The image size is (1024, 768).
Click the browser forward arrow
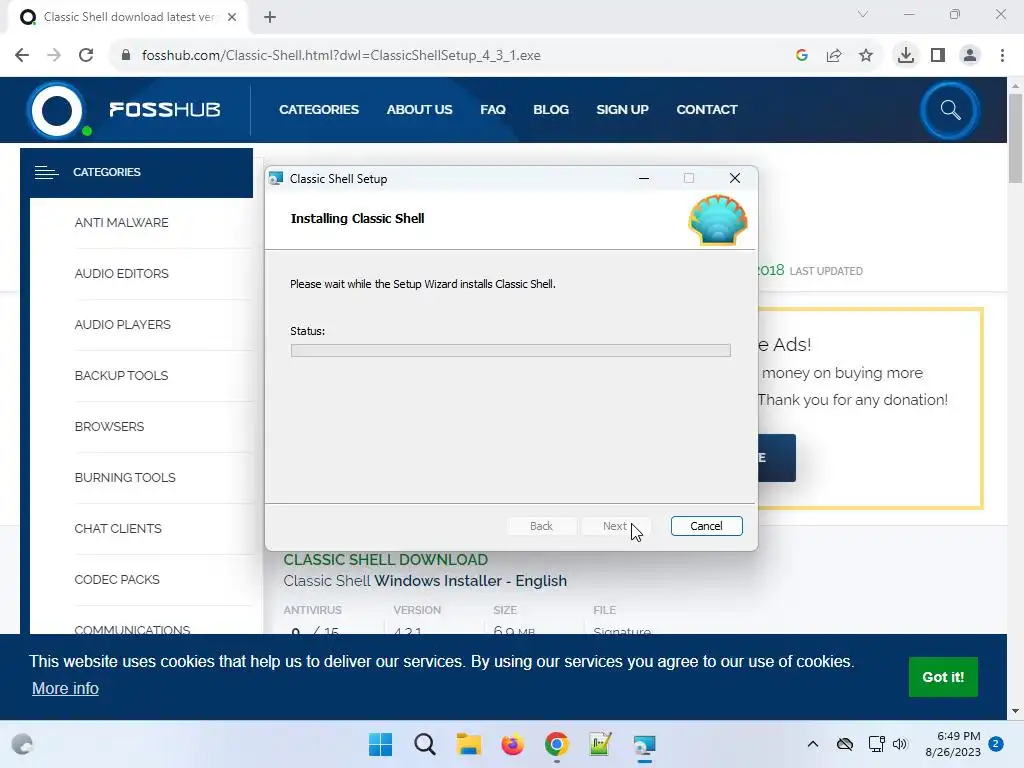[x=54, y=55]
